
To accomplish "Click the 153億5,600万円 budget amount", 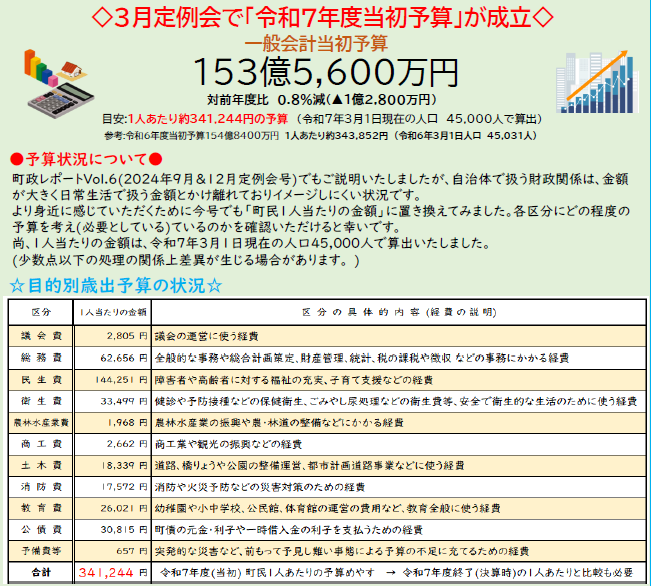I will (325, 74).
